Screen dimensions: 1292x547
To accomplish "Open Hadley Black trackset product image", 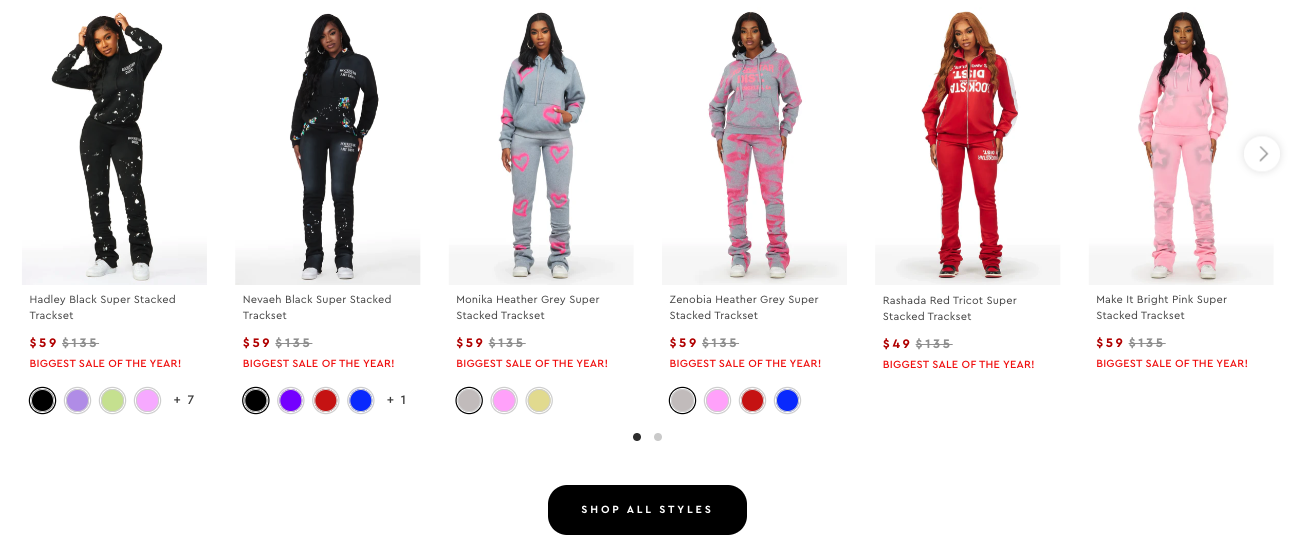I will (x=114, y=145).
